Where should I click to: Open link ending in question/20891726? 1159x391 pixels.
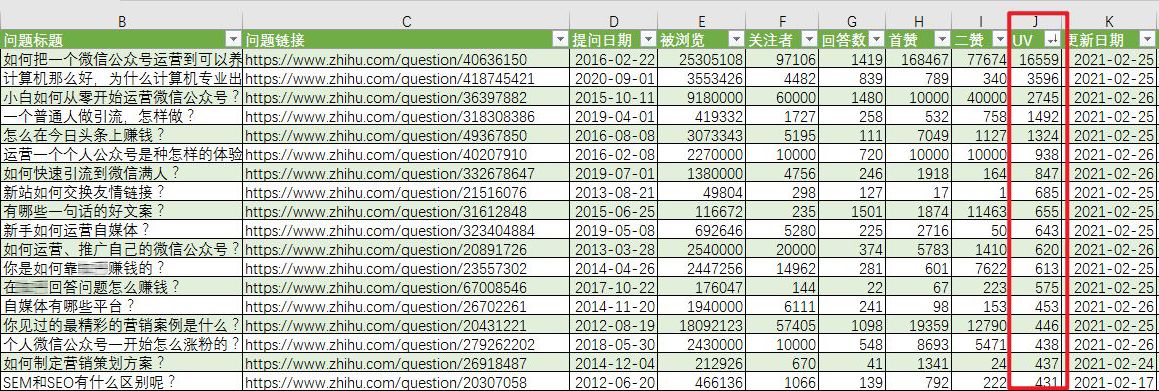(x=386, y=251)
